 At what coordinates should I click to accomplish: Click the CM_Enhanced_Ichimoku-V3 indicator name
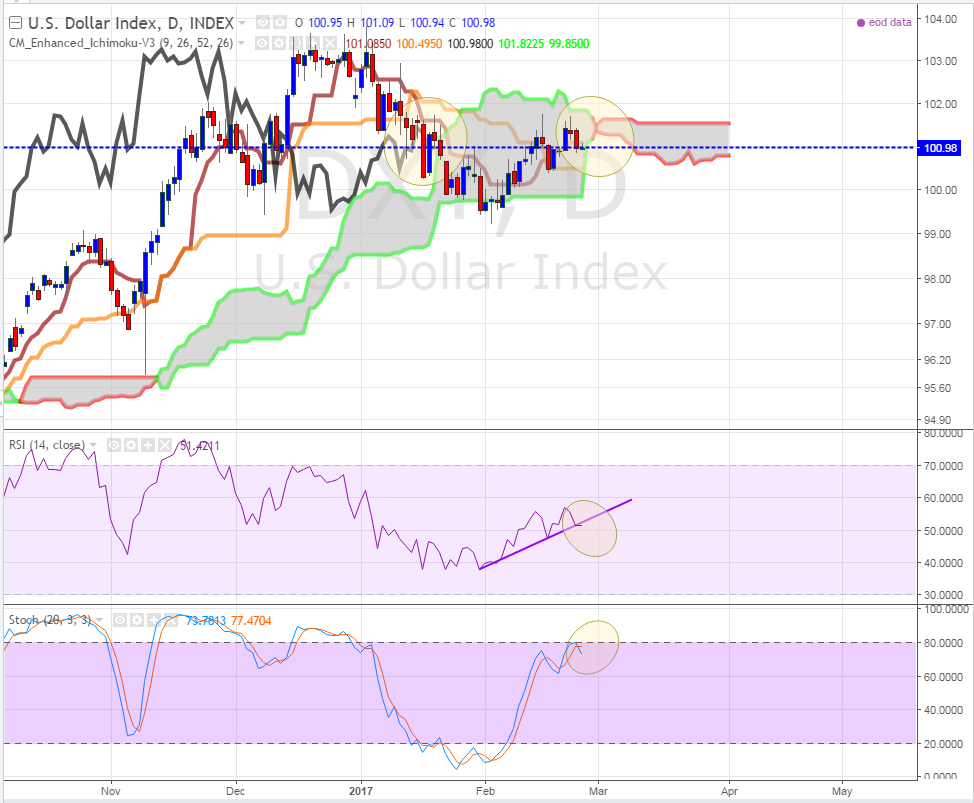click(x=121, y=43)
